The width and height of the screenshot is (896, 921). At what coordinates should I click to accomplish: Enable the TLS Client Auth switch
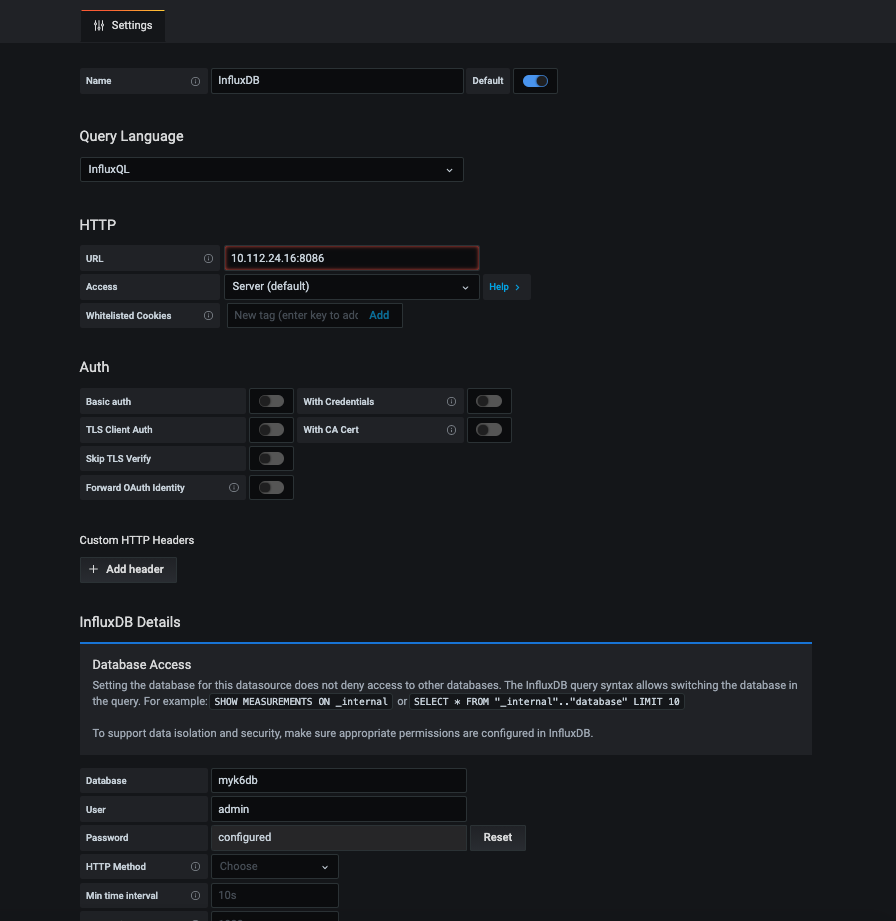click(x=271, y=430)
